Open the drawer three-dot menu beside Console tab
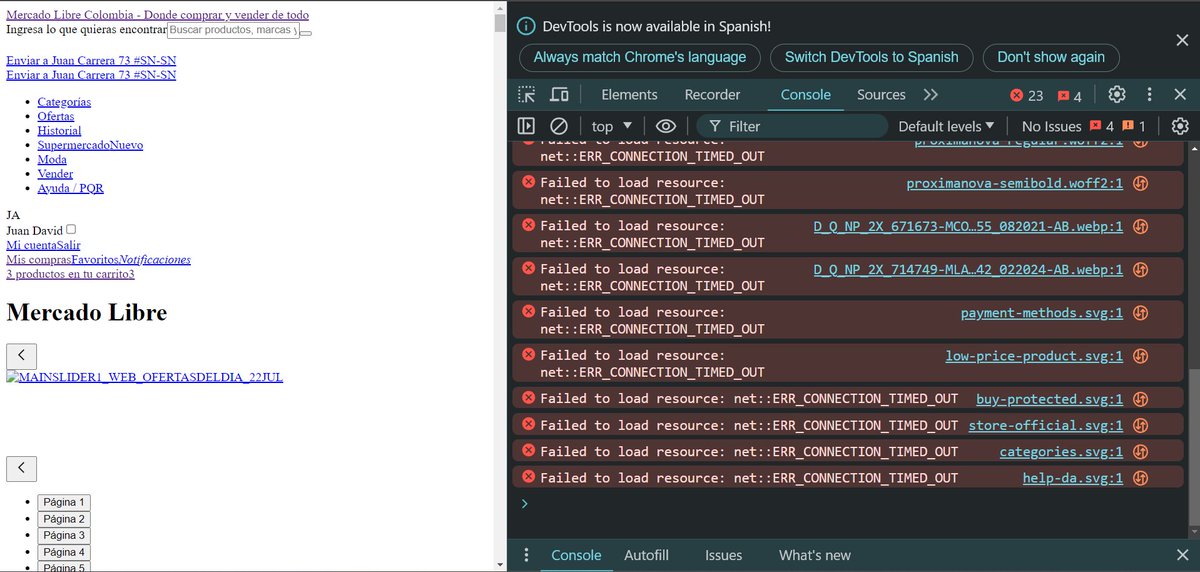 click(526, 555)
